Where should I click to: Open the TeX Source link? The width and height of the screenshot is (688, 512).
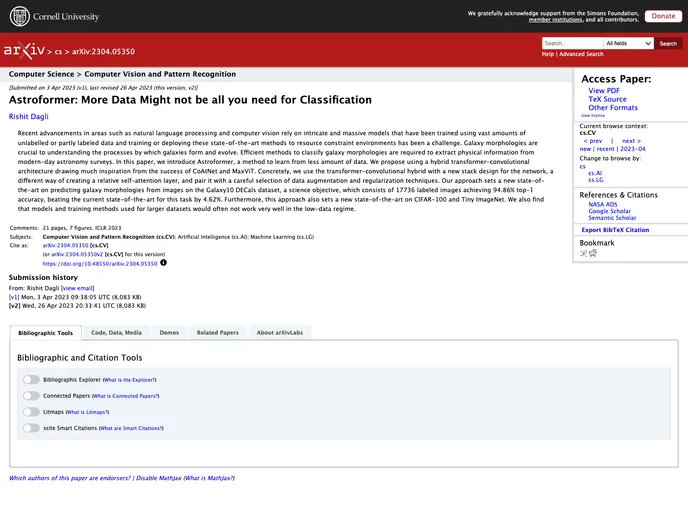coord(607,99)
